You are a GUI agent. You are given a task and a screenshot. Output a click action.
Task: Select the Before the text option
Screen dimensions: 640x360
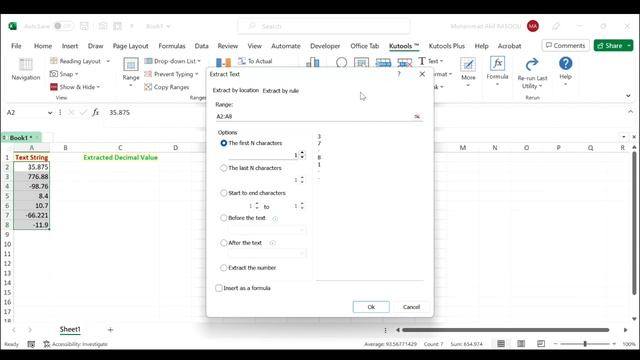pos(224,218)
